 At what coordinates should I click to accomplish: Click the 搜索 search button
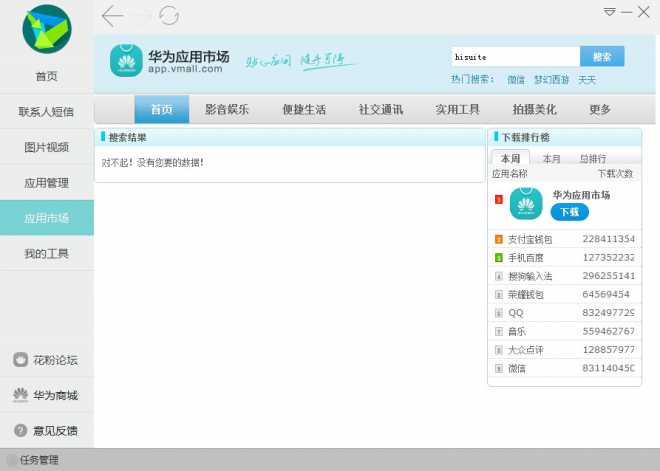coord(602,57)
